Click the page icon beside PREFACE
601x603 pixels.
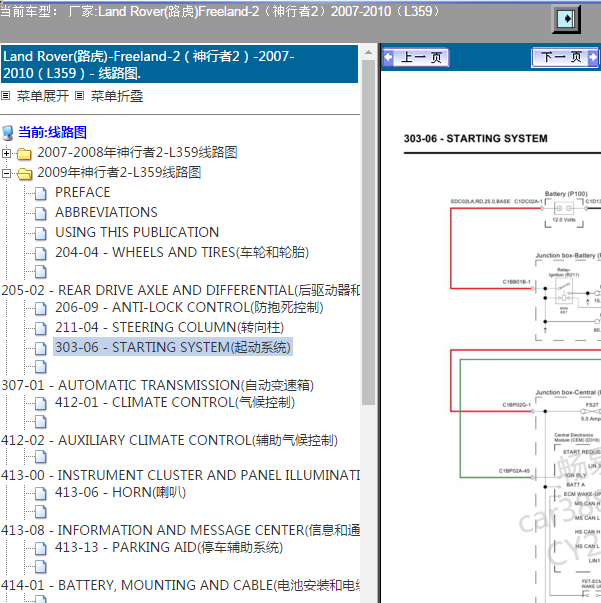click(40, 194)
